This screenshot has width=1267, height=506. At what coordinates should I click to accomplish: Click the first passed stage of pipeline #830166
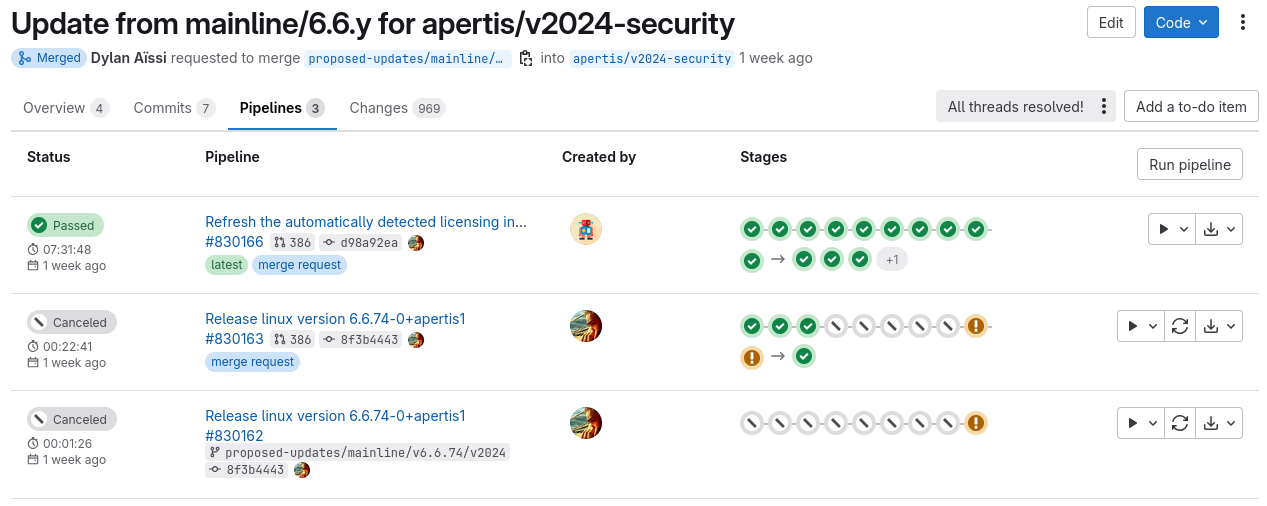[751, 229]
